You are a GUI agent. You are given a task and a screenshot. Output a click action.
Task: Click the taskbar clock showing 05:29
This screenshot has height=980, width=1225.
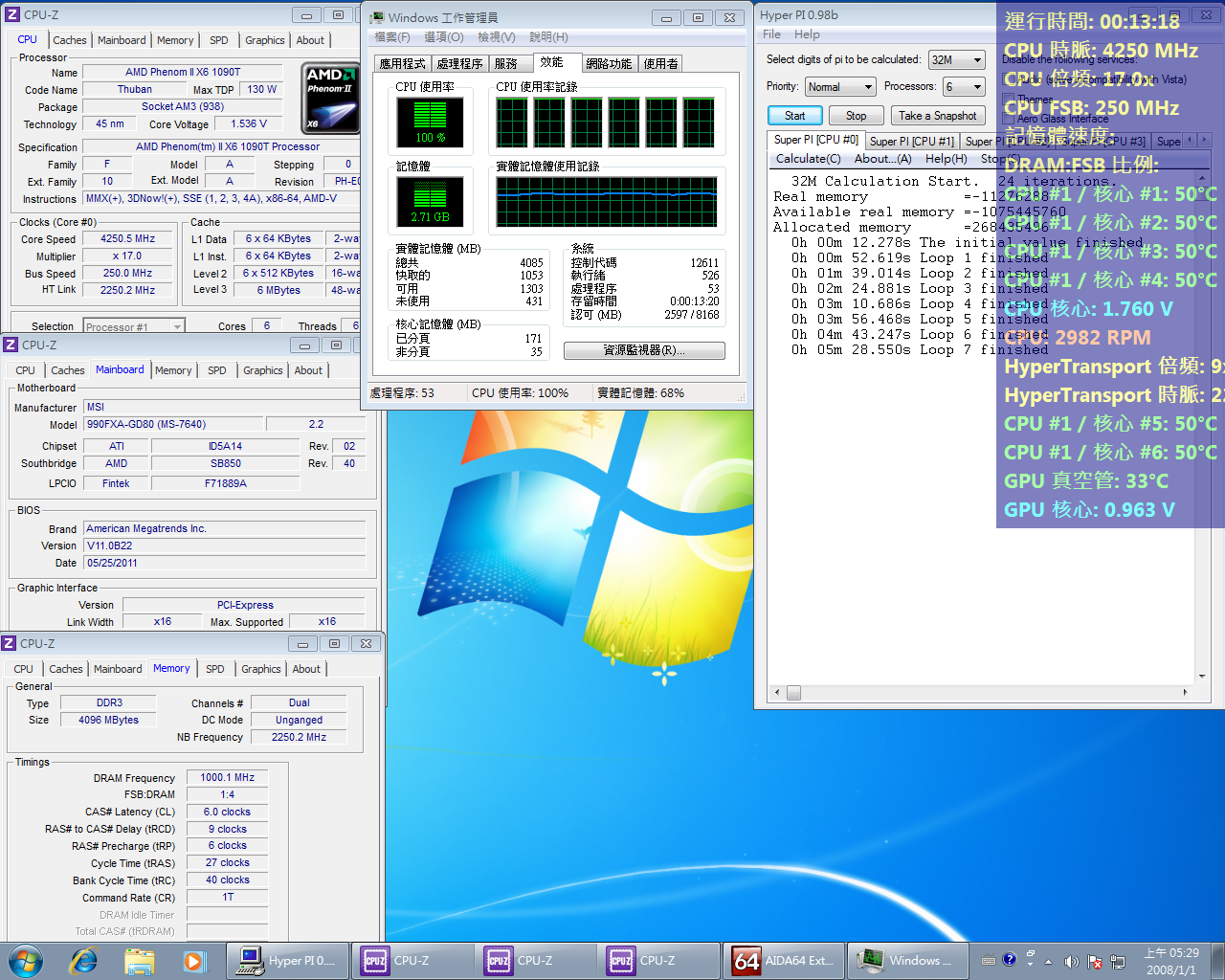(x=1171, y=961)
